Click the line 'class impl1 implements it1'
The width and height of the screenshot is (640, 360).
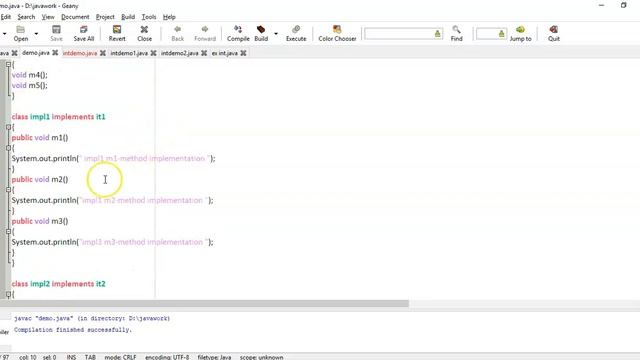pyautogui.click(x=58, y=117)
